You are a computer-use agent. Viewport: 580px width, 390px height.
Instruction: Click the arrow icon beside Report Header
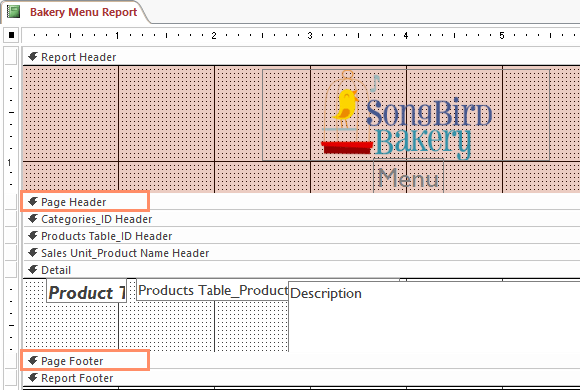33,57
